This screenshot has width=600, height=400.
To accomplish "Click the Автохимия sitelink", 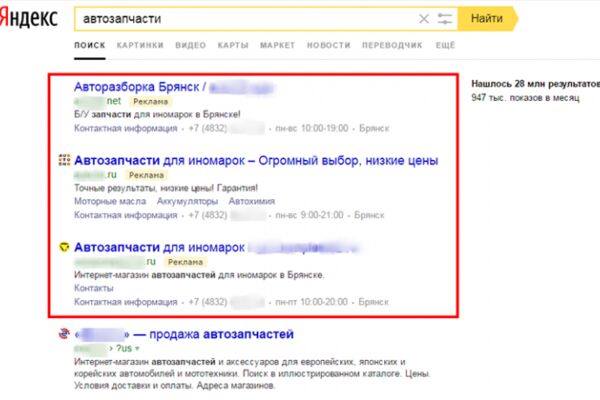I will (251, 201).
